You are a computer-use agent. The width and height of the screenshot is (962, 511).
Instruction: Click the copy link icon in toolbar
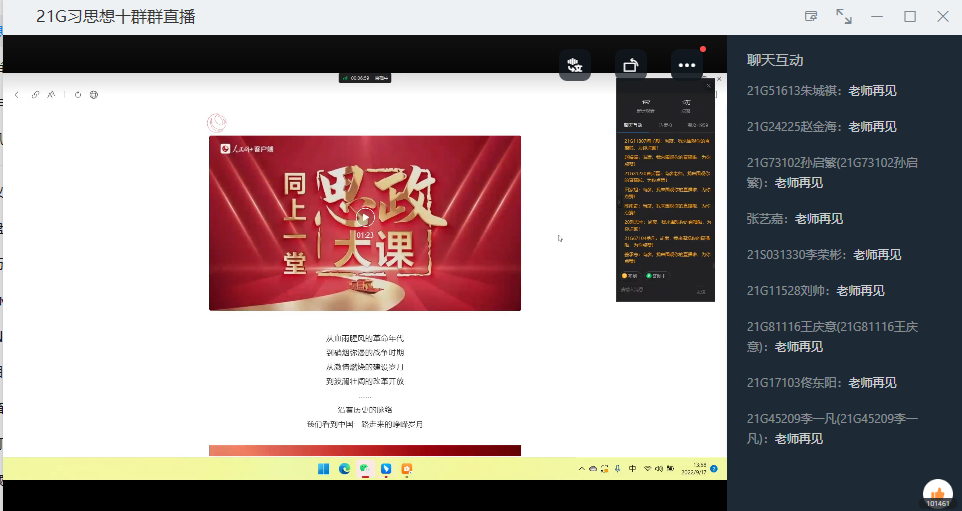pos(36,95)
